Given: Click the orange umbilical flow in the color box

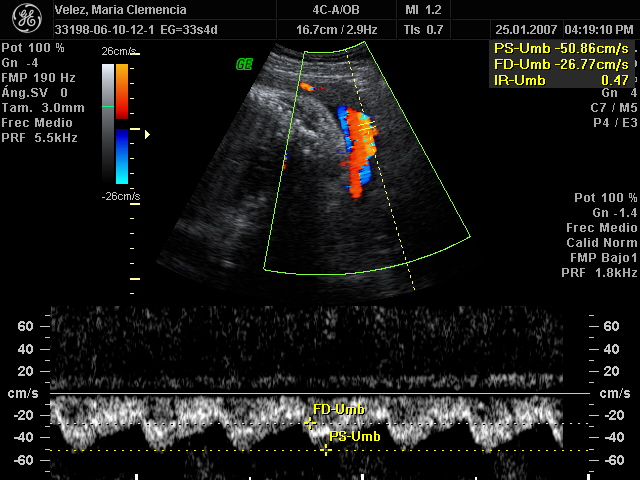Looking at the screenshot, I should [x=355, y=160].
